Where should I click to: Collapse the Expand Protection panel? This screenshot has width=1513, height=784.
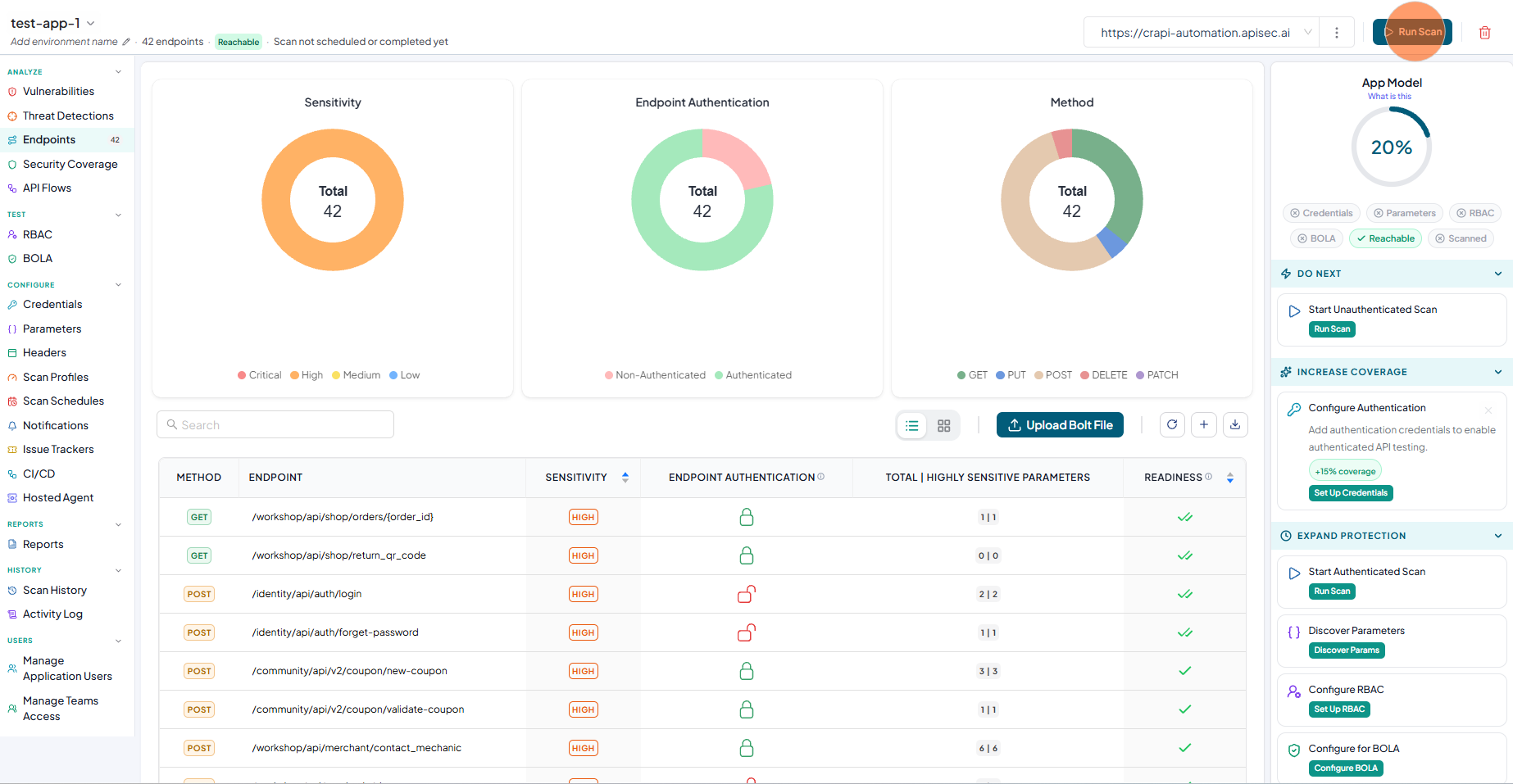coord(1498,536)
